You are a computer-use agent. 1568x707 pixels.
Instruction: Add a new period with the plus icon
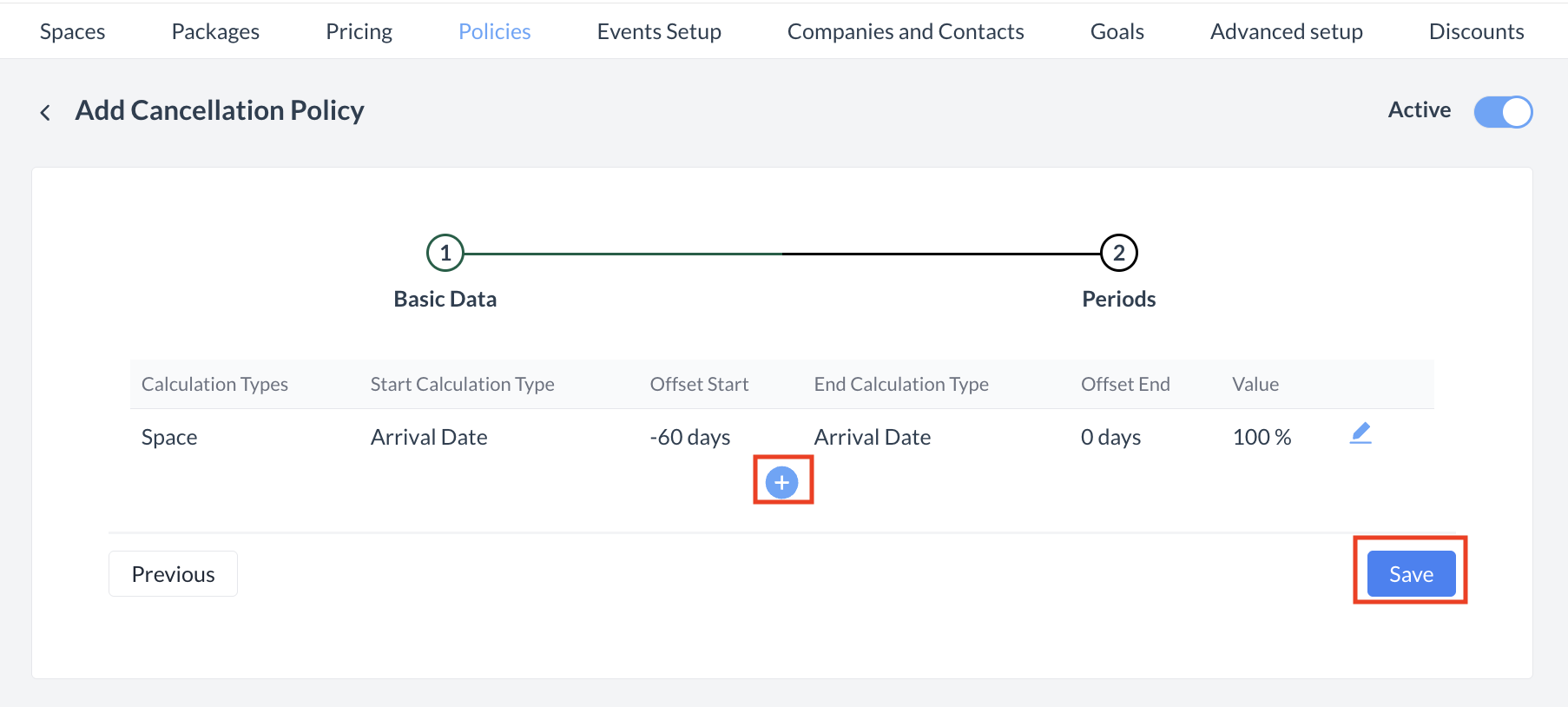tap(782, 482)
